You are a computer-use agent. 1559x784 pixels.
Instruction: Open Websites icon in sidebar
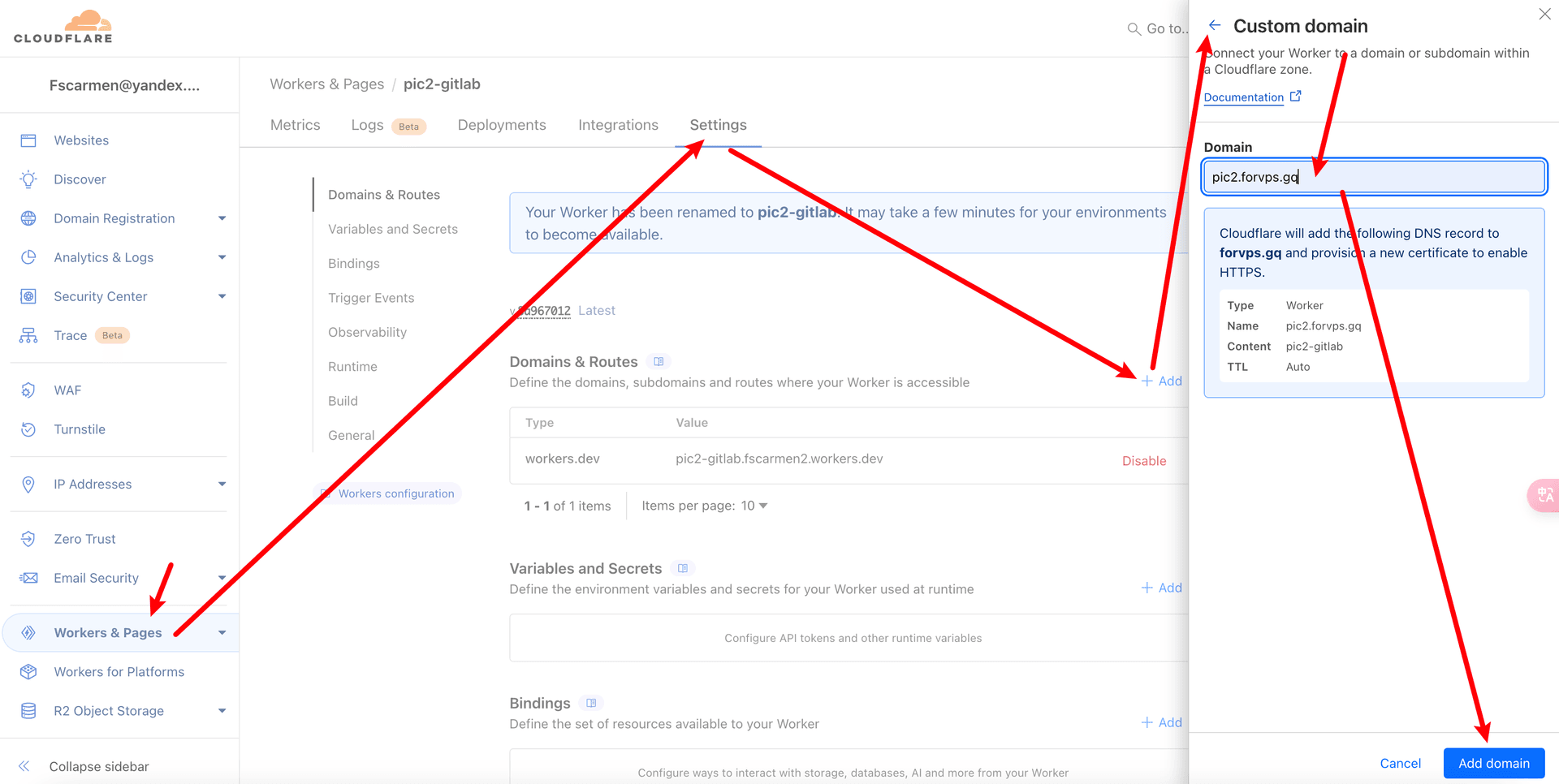tap(28, 140)
